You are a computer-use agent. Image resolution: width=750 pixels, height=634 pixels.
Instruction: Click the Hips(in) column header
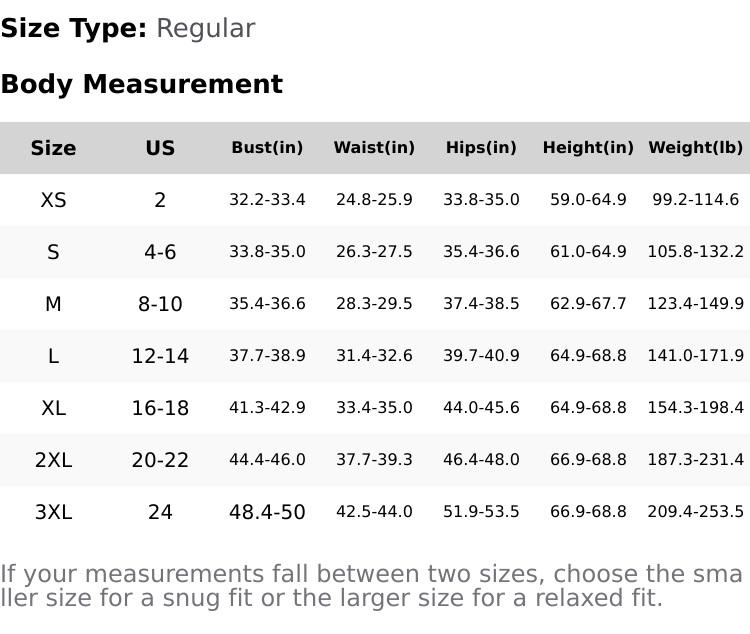481,148
